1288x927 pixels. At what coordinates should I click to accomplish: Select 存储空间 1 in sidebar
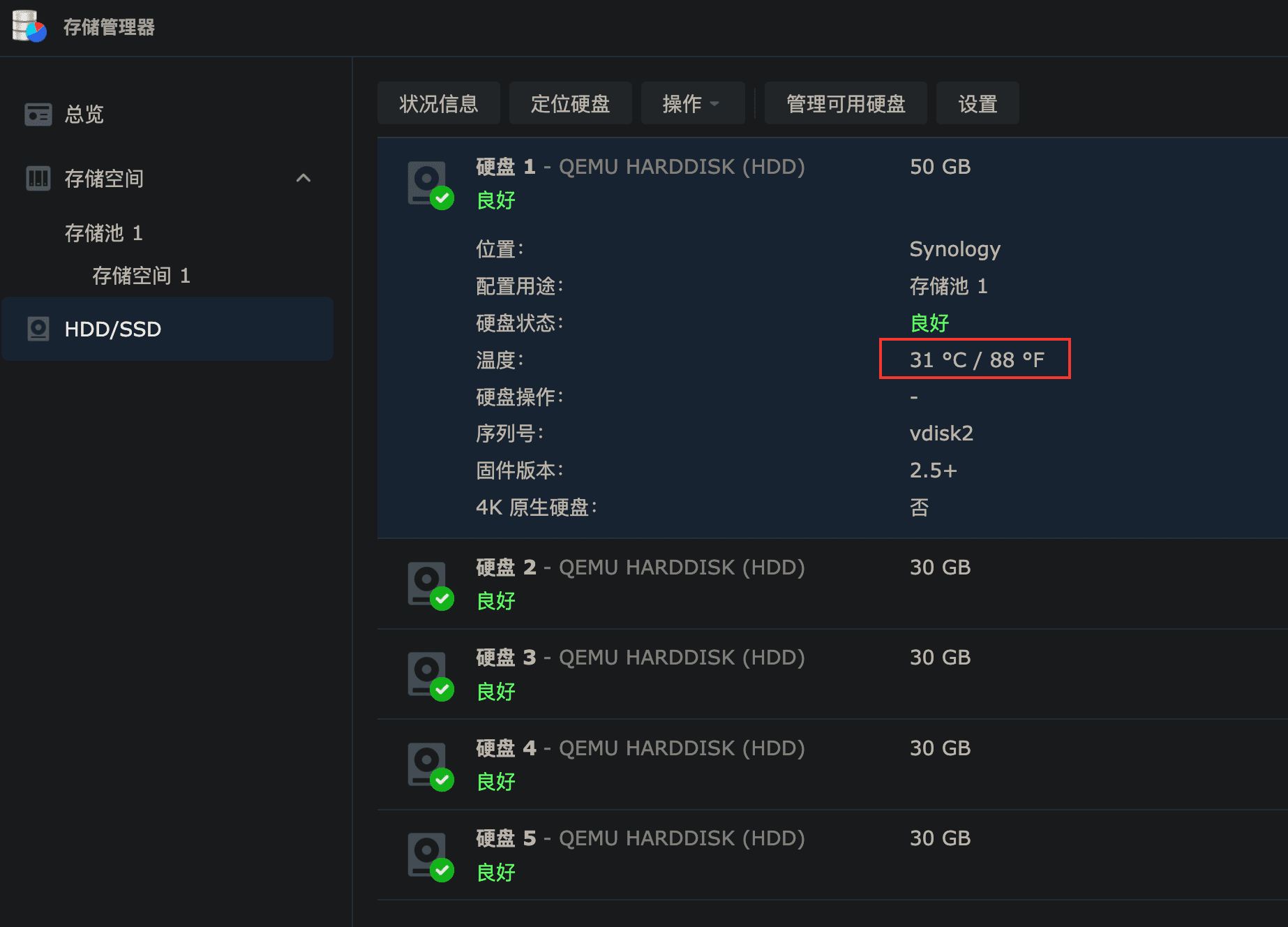click(x=142, y=276)
